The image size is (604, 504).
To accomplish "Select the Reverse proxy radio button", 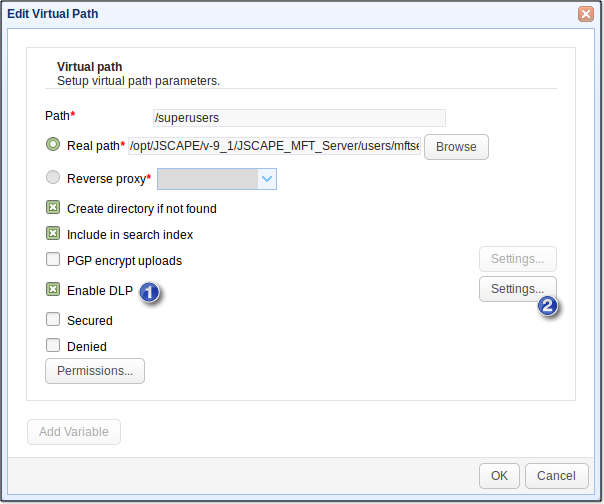I will (53, 178).
